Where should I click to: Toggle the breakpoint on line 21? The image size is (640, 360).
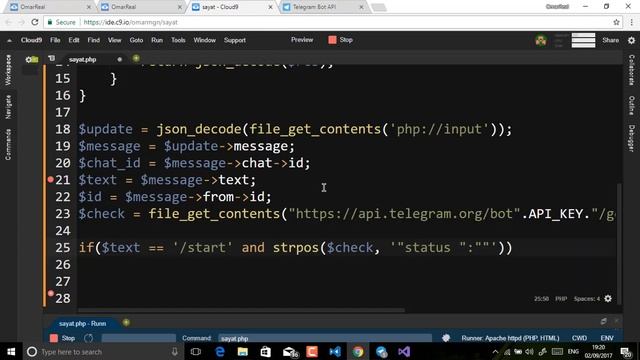tap(50, 180)
